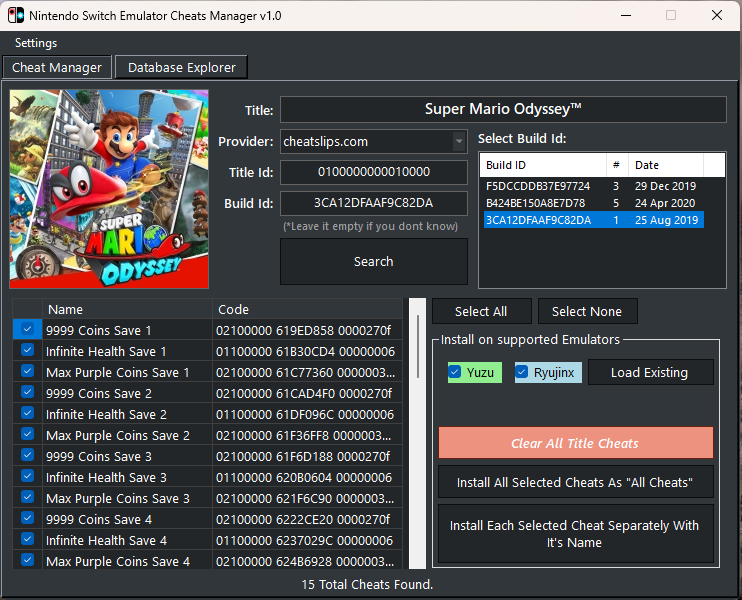
Task: Click the Search button
Action: 373,261
